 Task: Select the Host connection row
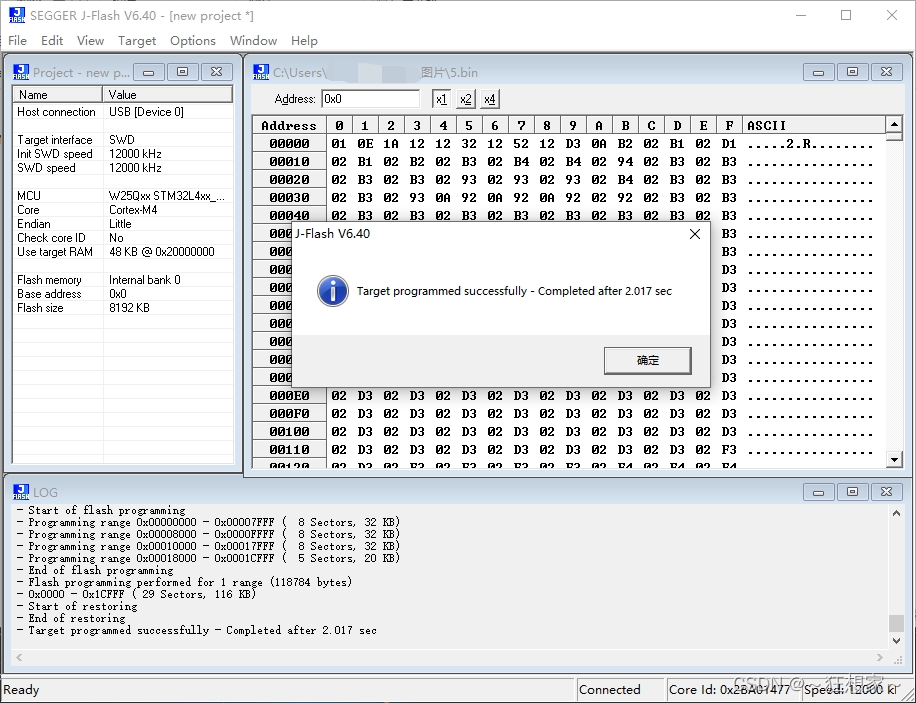tap(123, 112)
